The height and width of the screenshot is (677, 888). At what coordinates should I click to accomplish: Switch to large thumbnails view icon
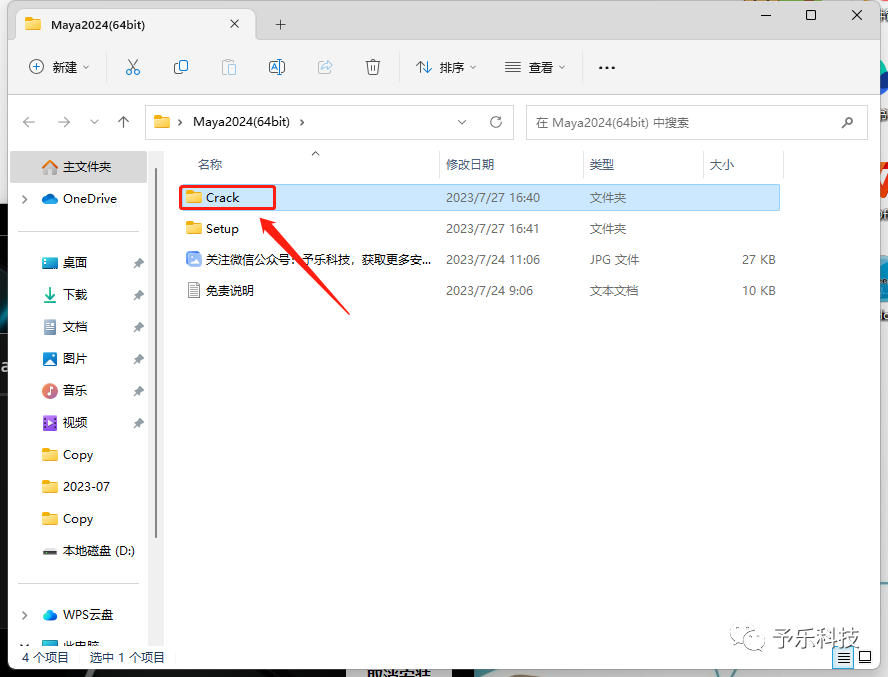865,657
